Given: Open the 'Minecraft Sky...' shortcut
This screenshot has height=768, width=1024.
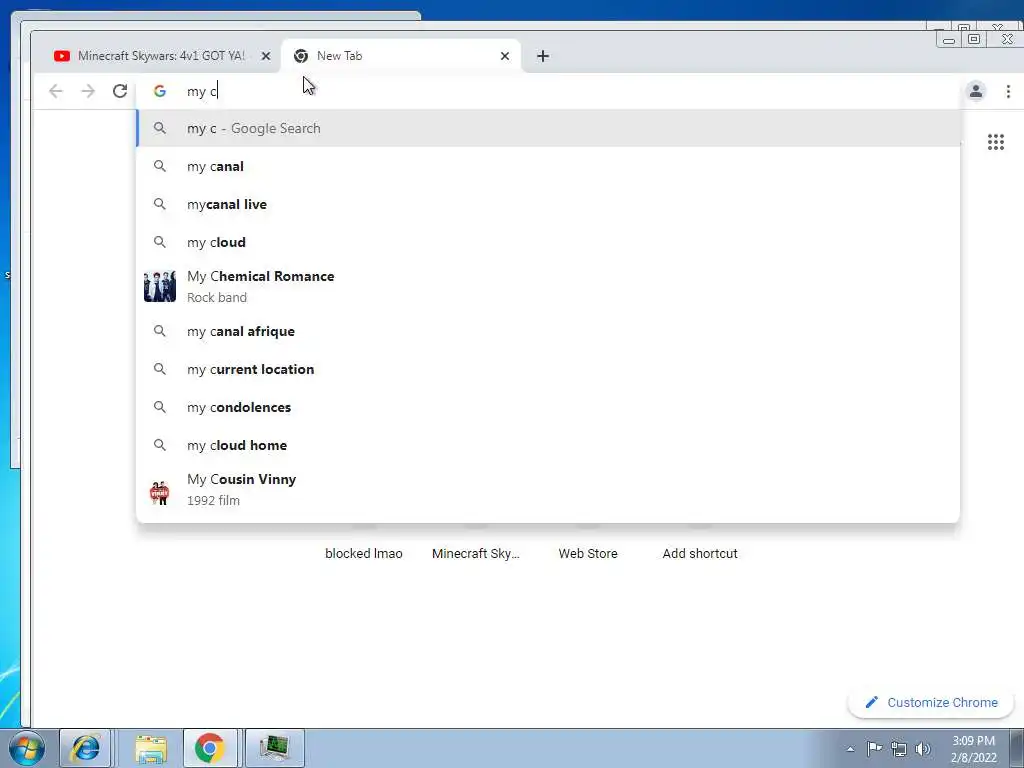Looking at the screenshot, I should pyautogui.click(x=475, y=553).
